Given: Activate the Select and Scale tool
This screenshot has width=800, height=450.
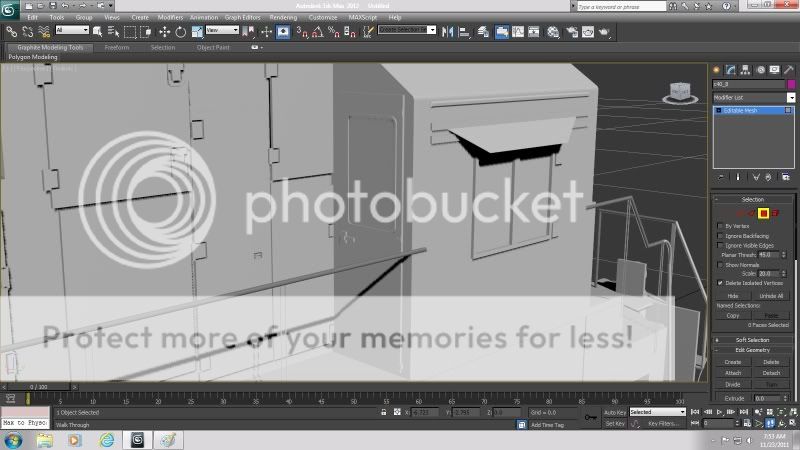Looking at the screenshot, I should (197, 32).
